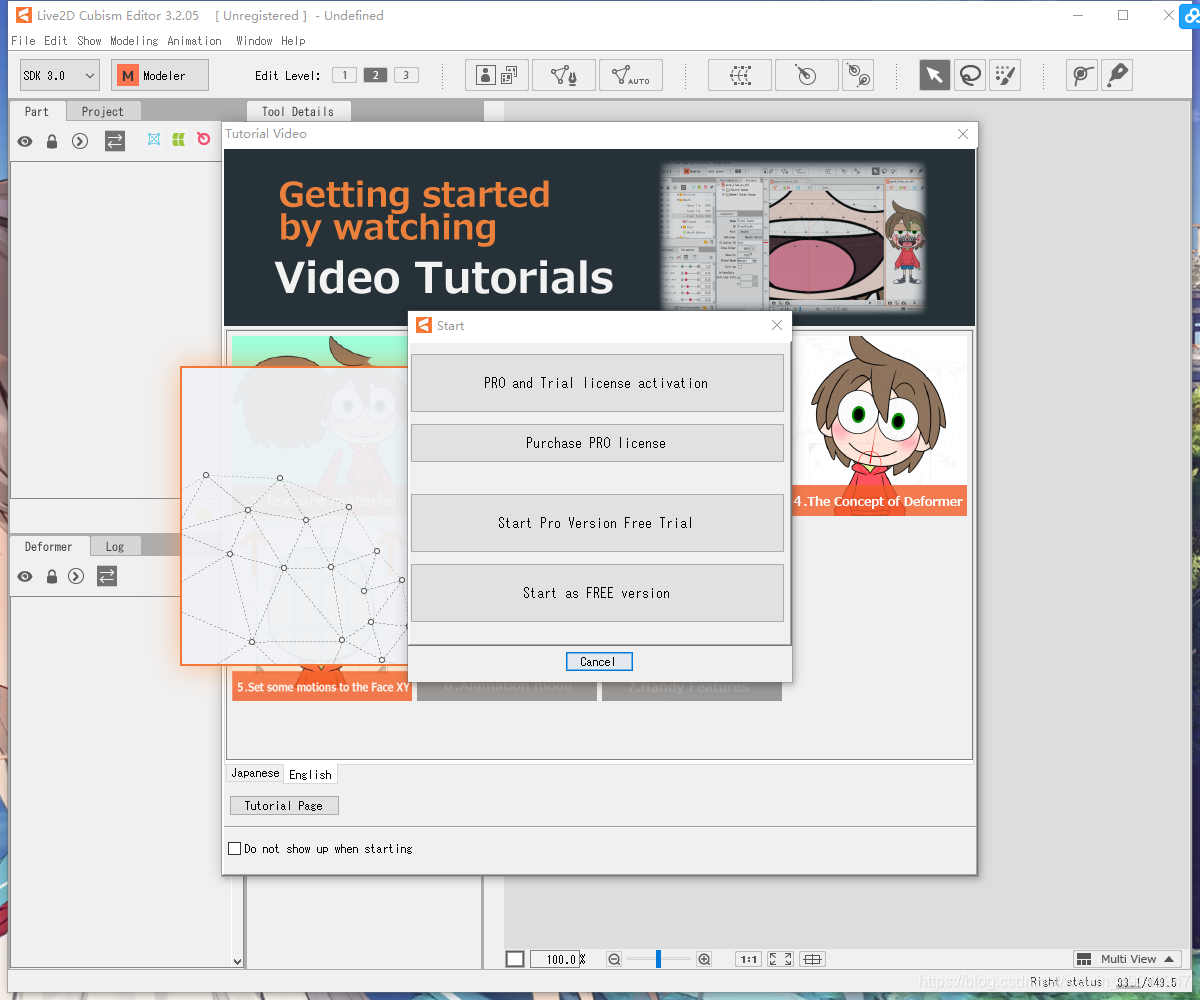Open the SDK 3.0 version dropdown
Viewport: 1200px width, 1000px height.
[60, 75]
